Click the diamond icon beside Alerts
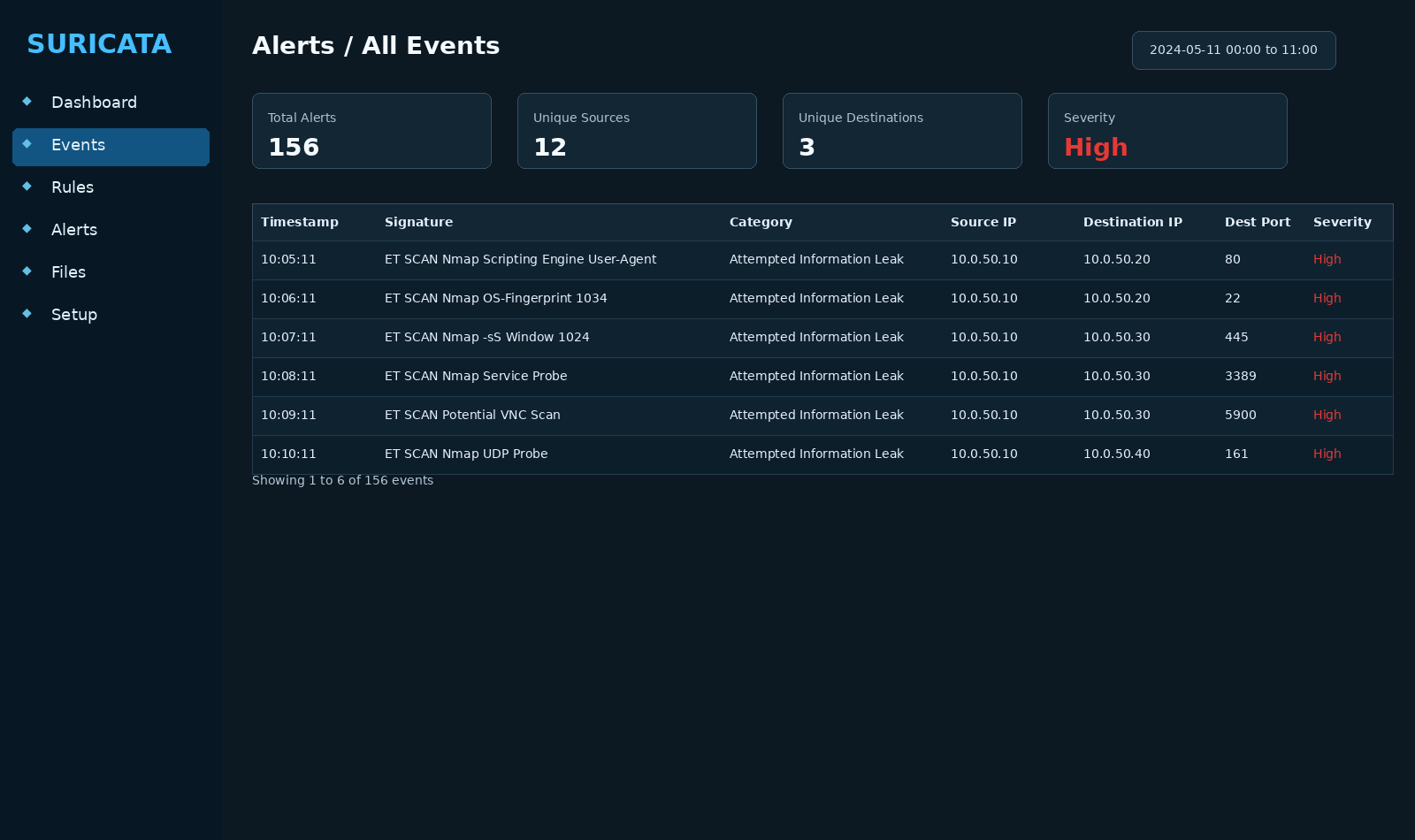 tap(27, 229)
